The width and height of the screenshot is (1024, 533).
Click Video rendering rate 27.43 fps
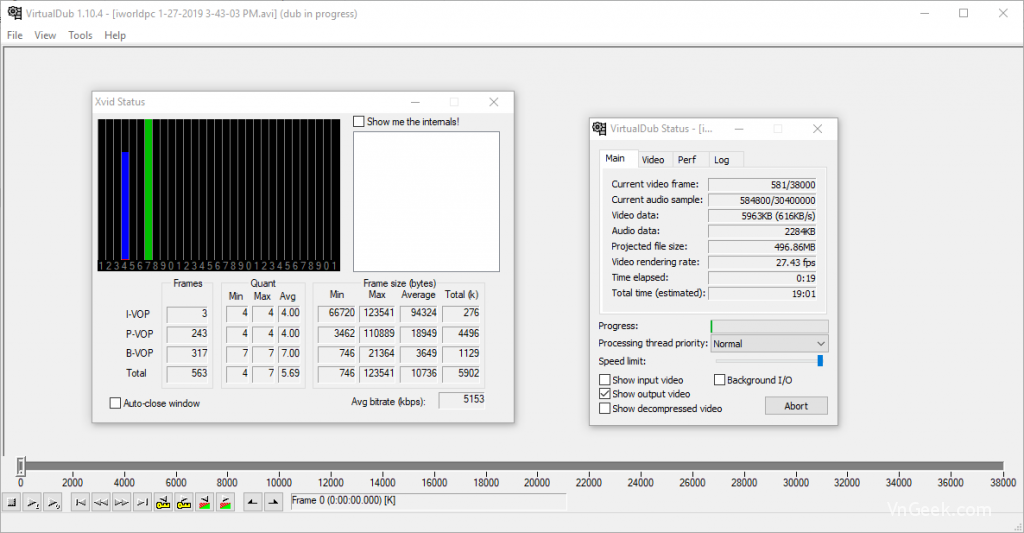coord(762,263)
